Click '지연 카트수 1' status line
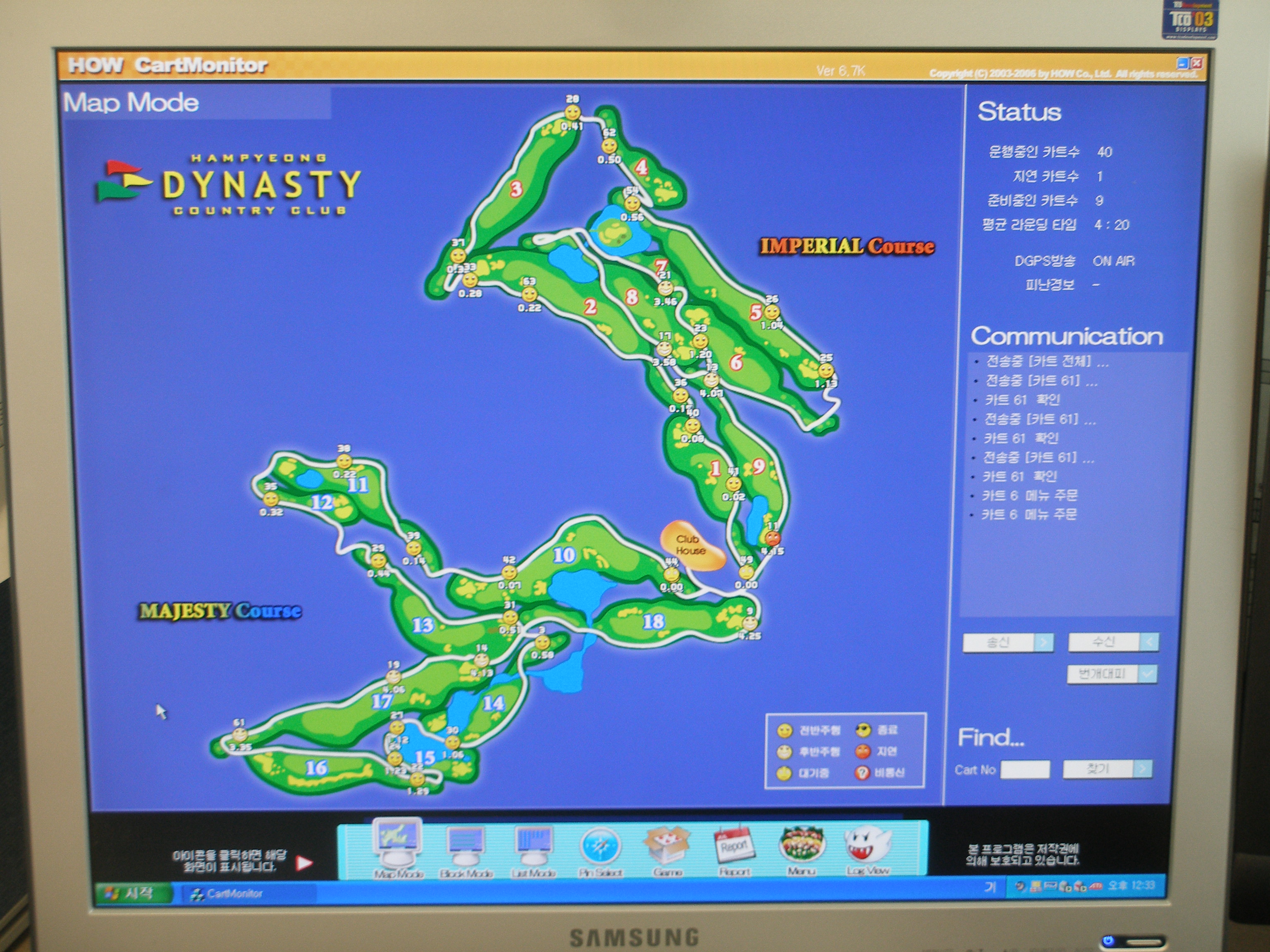Image resolution: width=1270 pixels, height=952 pixels. tap(1058, 176)
